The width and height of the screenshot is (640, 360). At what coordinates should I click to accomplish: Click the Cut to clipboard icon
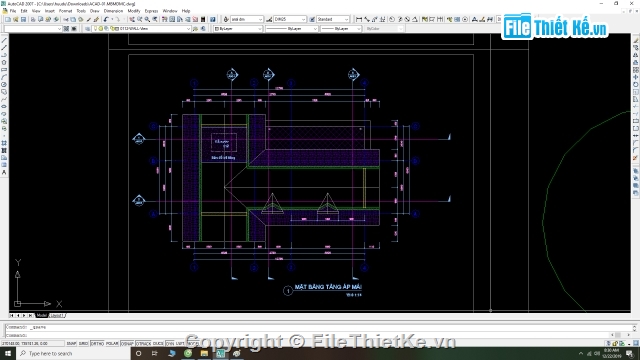pos(66,19)
